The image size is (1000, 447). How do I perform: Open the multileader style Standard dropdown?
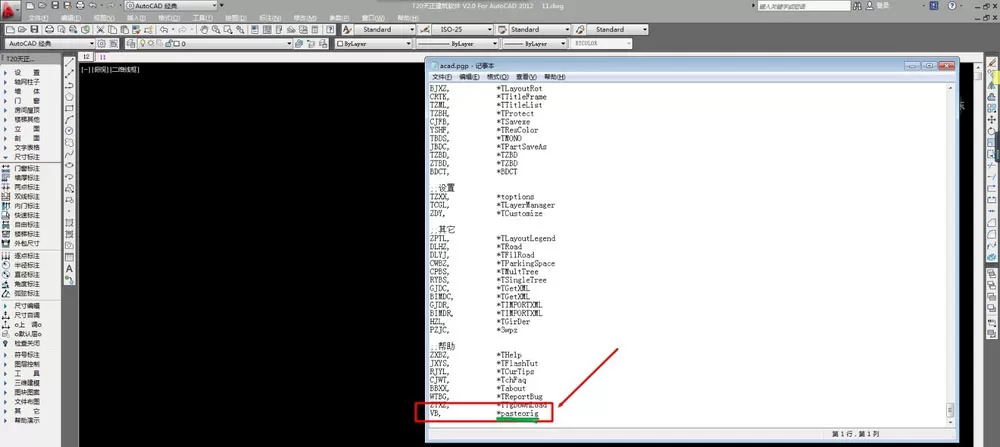tap(617, 29)
